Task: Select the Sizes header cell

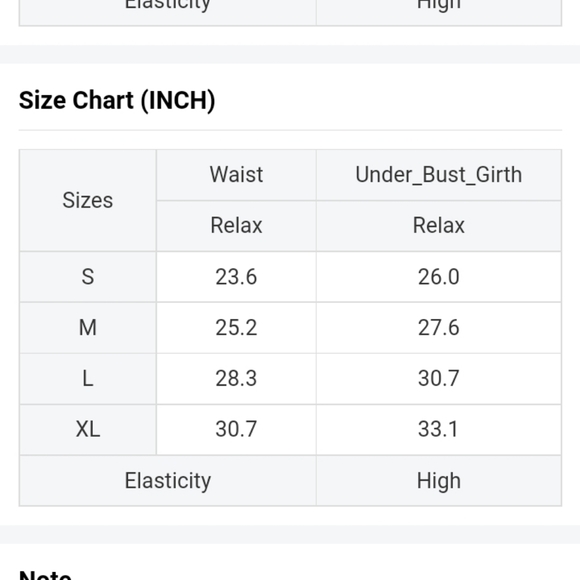Action: [x=88, y=200]
